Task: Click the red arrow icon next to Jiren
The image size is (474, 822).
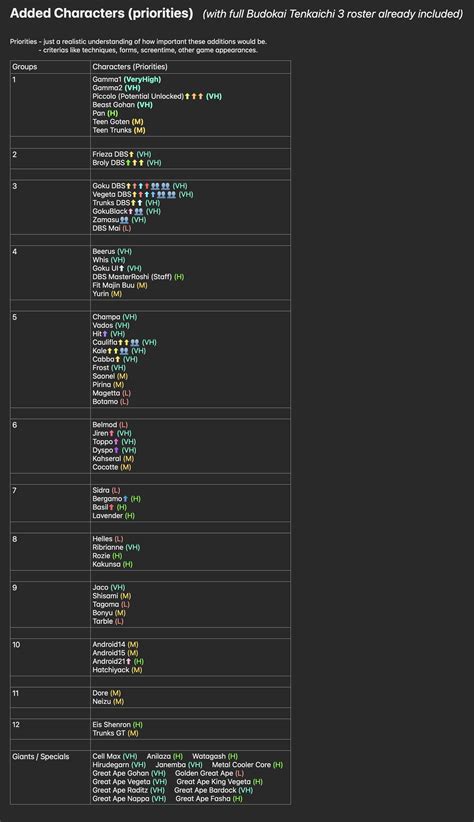Action: point(111,434)
